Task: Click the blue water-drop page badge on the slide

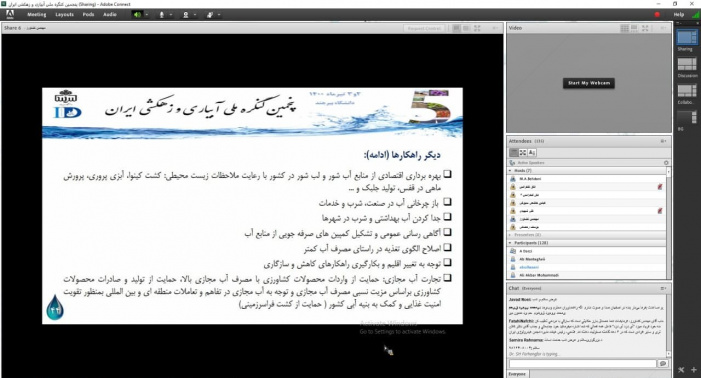Action: point(55,307)
